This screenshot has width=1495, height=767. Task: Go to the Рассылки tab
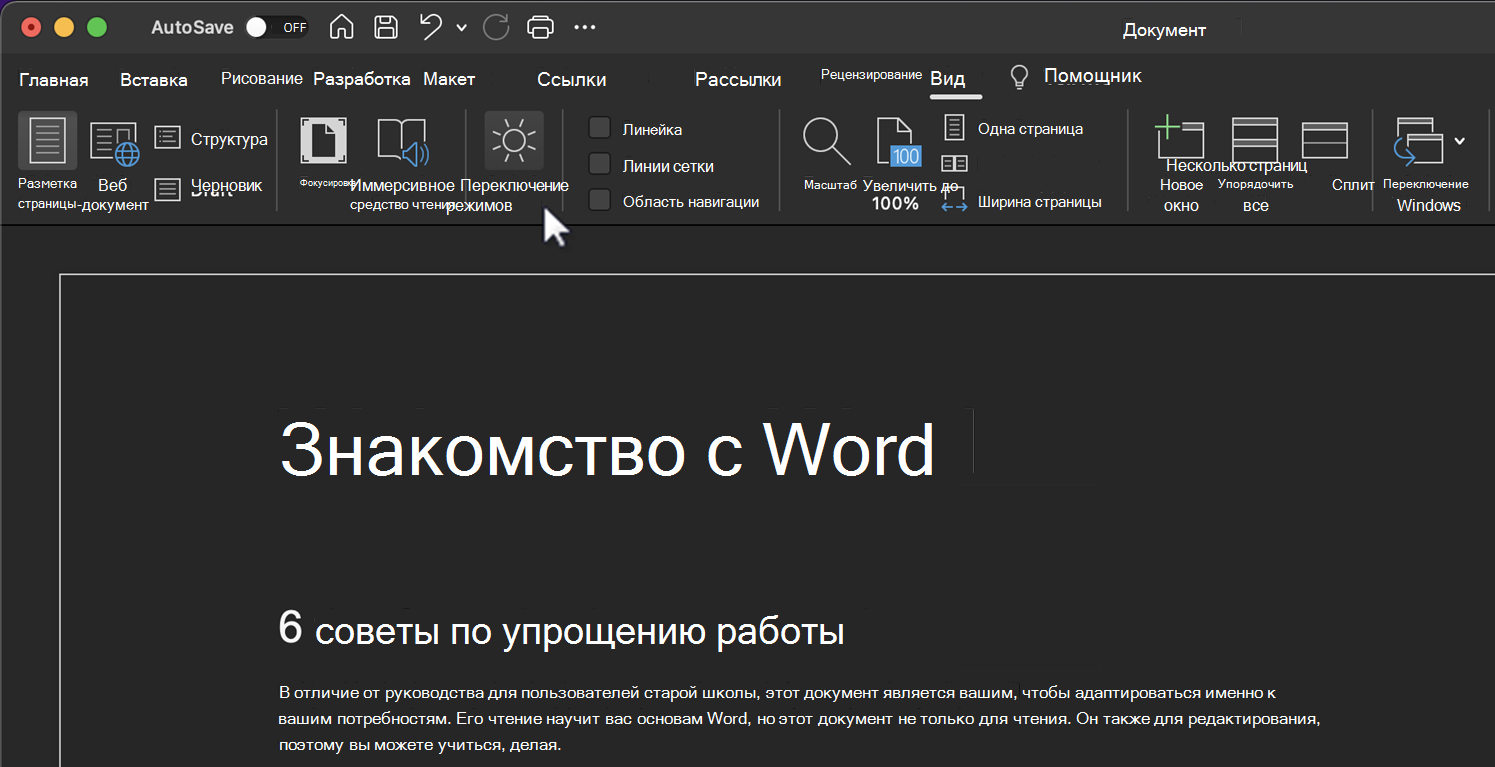(738, 80)
